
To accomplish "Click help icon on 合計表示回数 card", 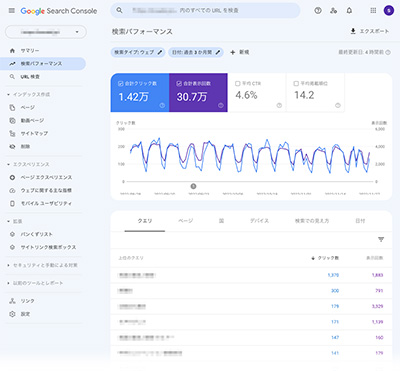I will tap(220, 105).
